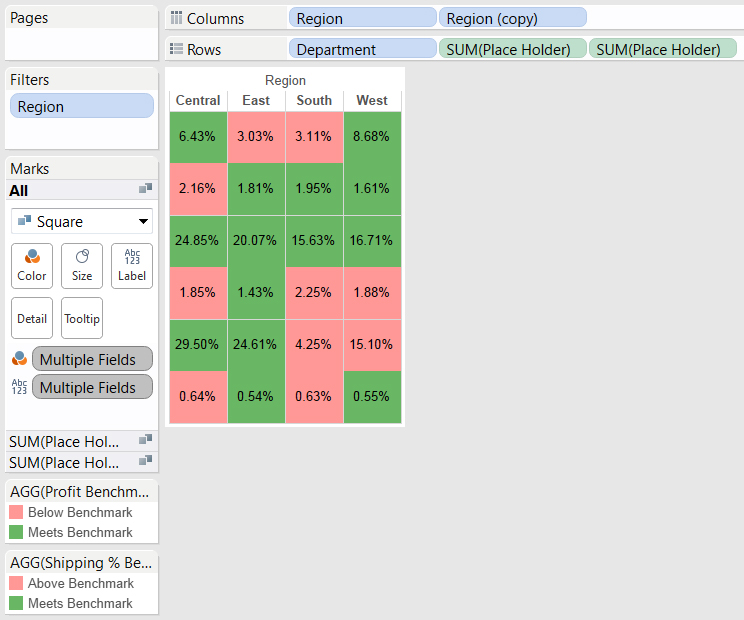Click the Columns shelf grid icon

tap(176, 18)
